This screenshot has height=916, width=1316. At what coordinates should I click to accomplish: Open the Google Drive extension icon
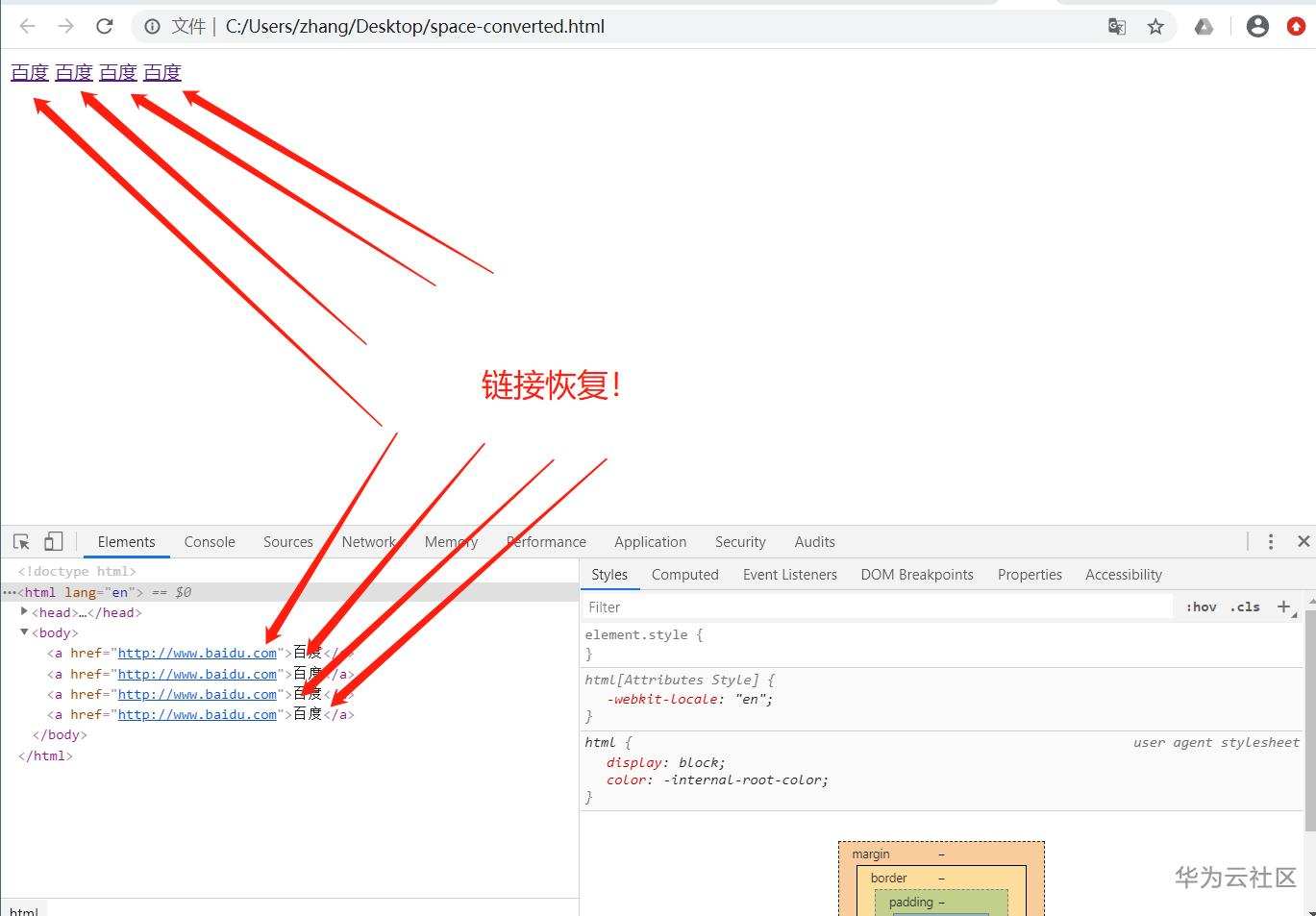pyautogui.click(x=1204, y=27)
